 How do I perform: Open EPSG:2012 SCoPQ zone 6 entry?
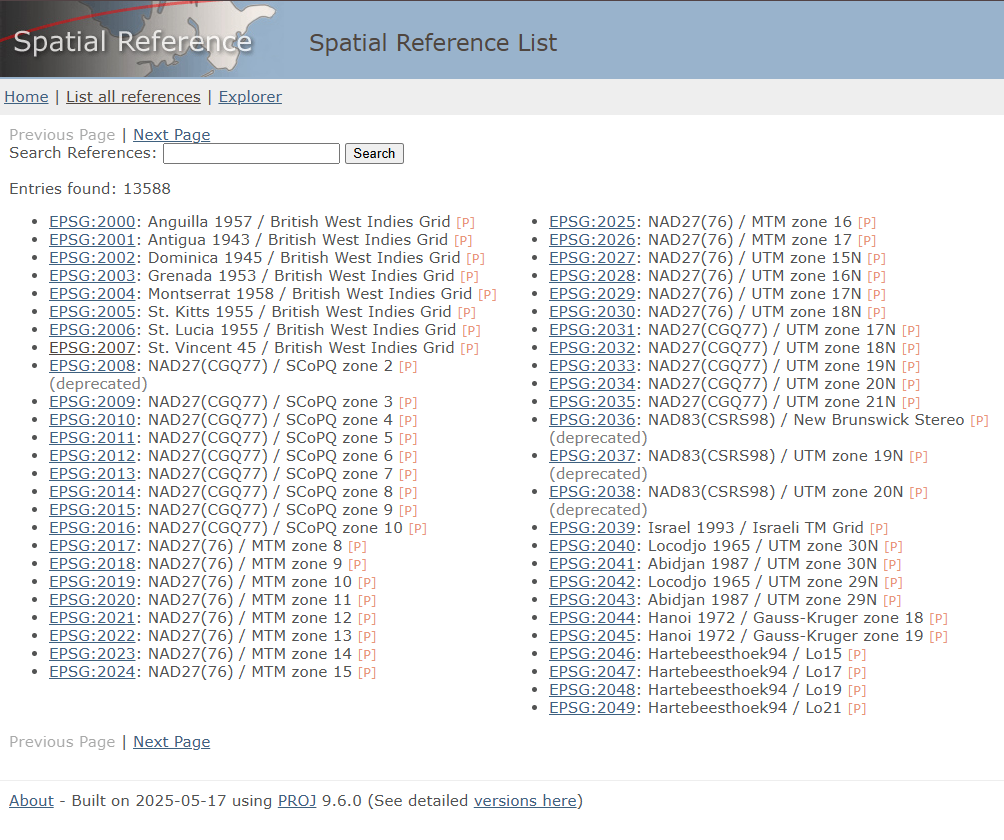click(x=92, y=456)
